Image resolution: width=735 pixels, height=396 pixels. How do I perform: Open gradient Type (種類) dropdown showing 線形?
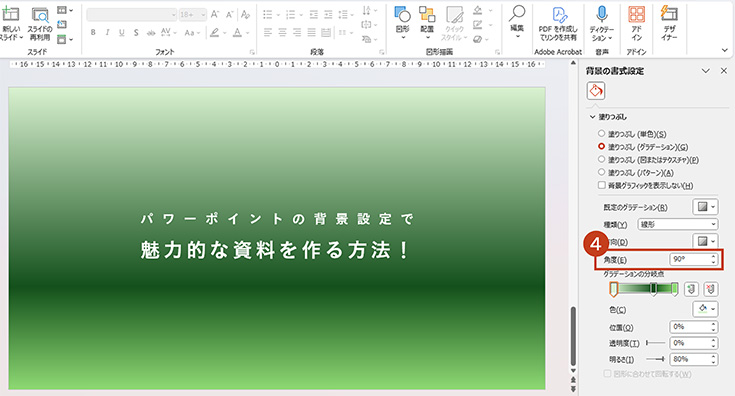(678, 224)
